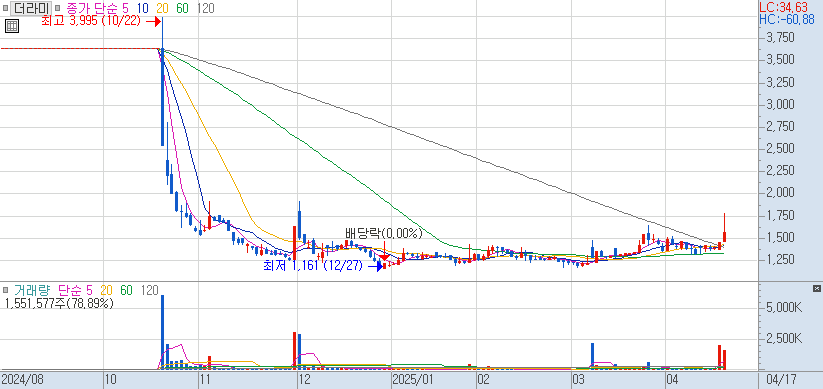Click the 더라미 stock name button
This screenshot has height=389, width=823.
tap(30, 8)
